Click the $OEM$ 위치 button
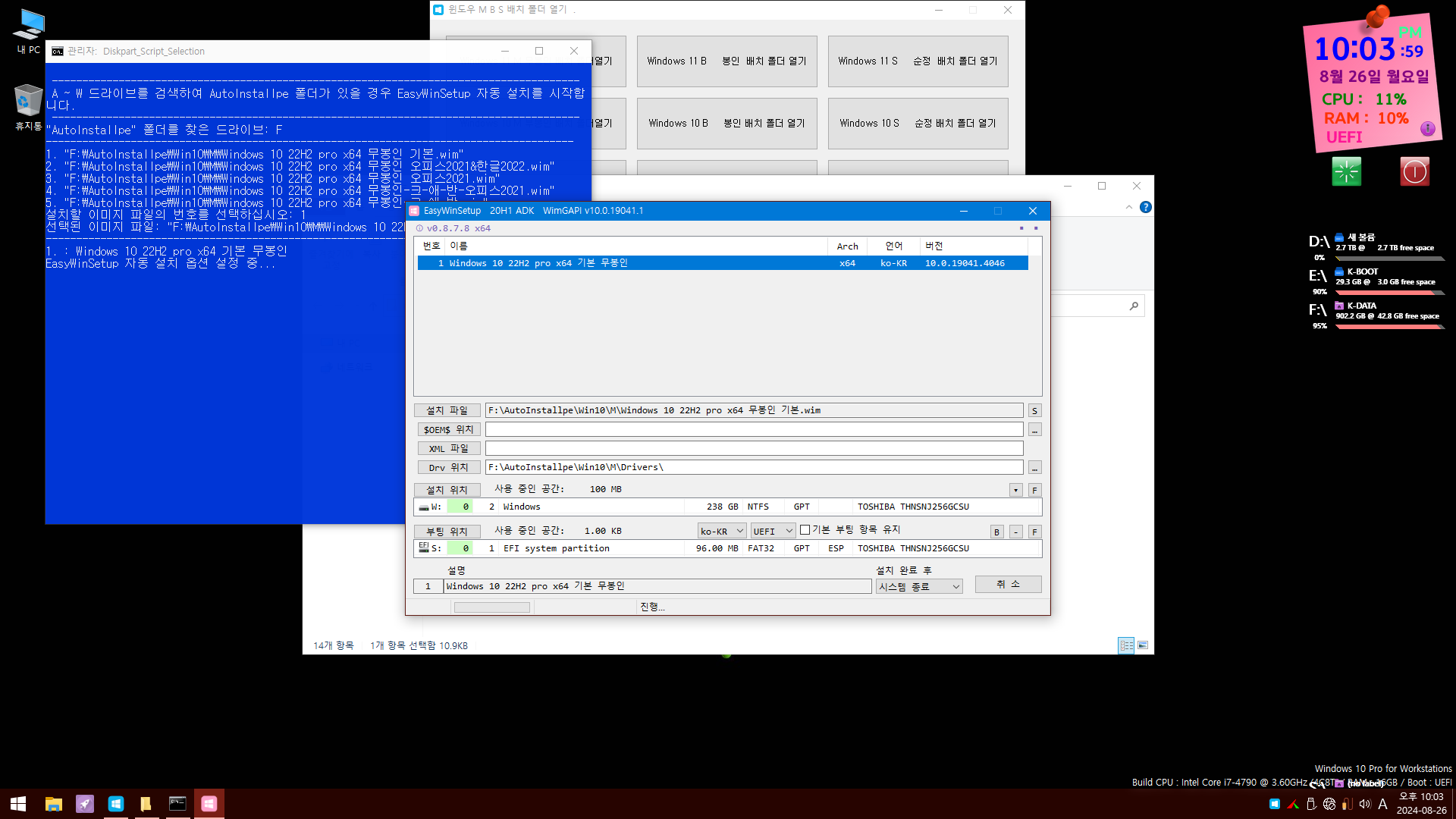 click(447, 429)
